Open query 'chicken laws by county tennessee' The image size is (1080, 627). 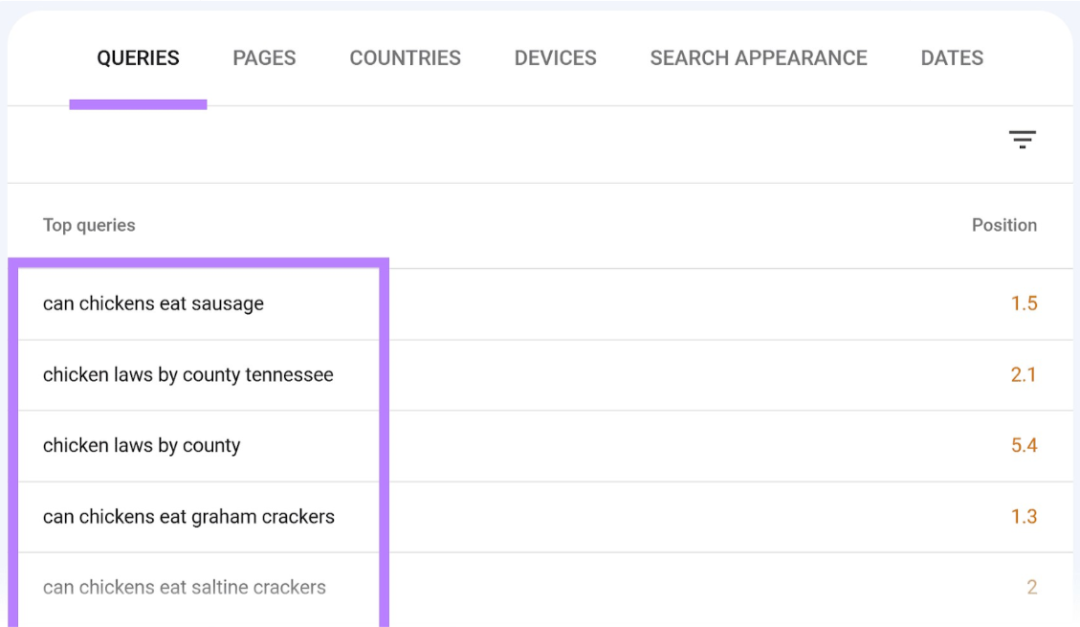click(188, 375)
